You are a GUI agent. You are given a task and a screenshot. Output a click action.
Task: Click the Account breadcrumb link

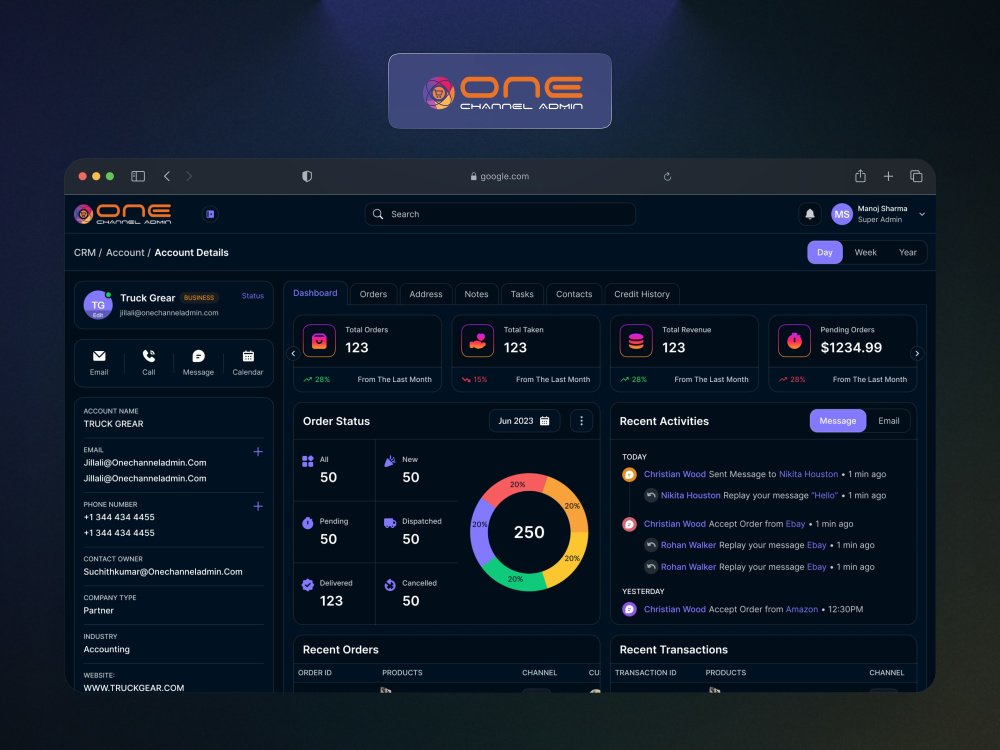point(125,253)
